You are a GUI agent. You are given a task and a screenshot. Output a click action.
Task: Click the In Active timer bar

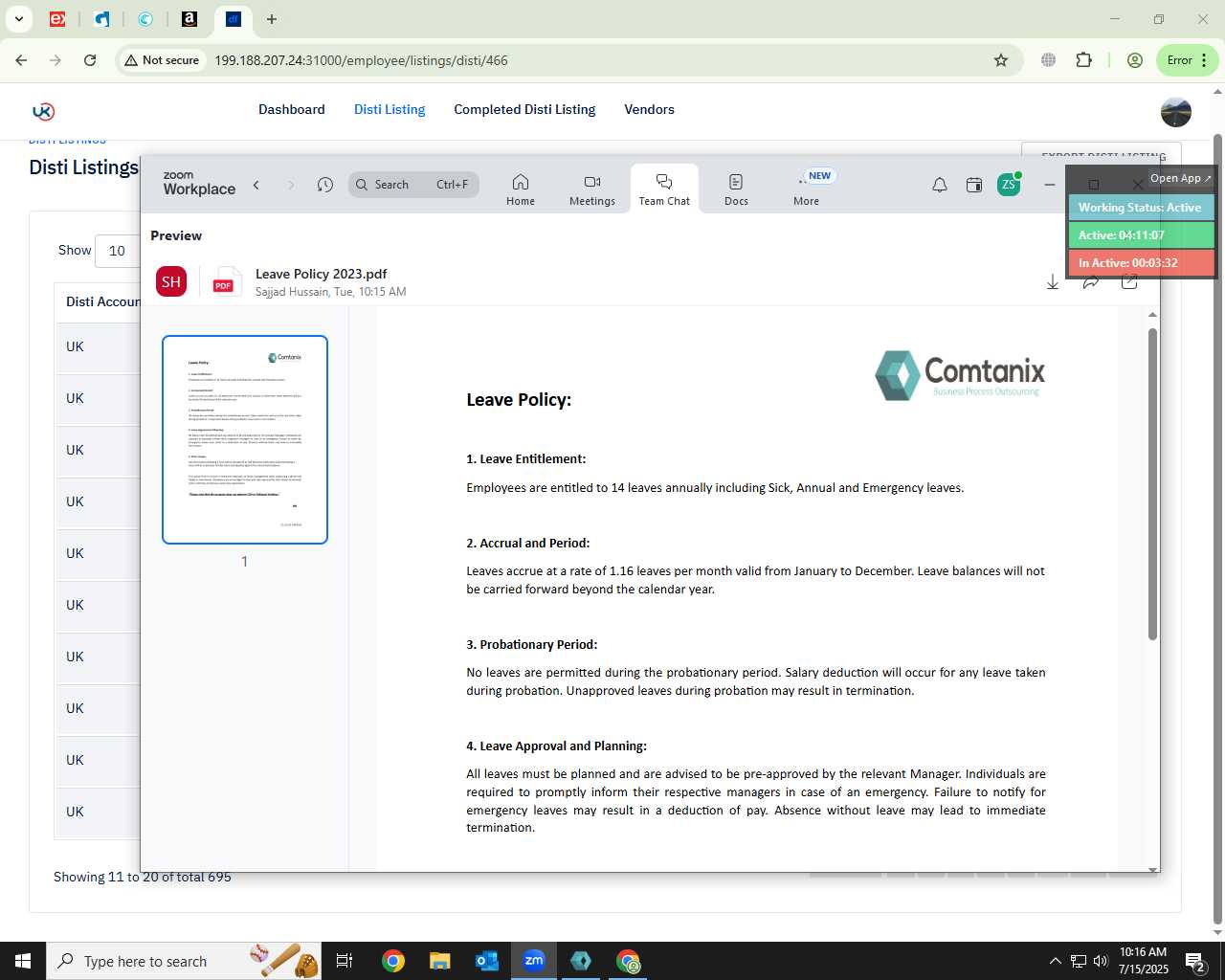1141,263
